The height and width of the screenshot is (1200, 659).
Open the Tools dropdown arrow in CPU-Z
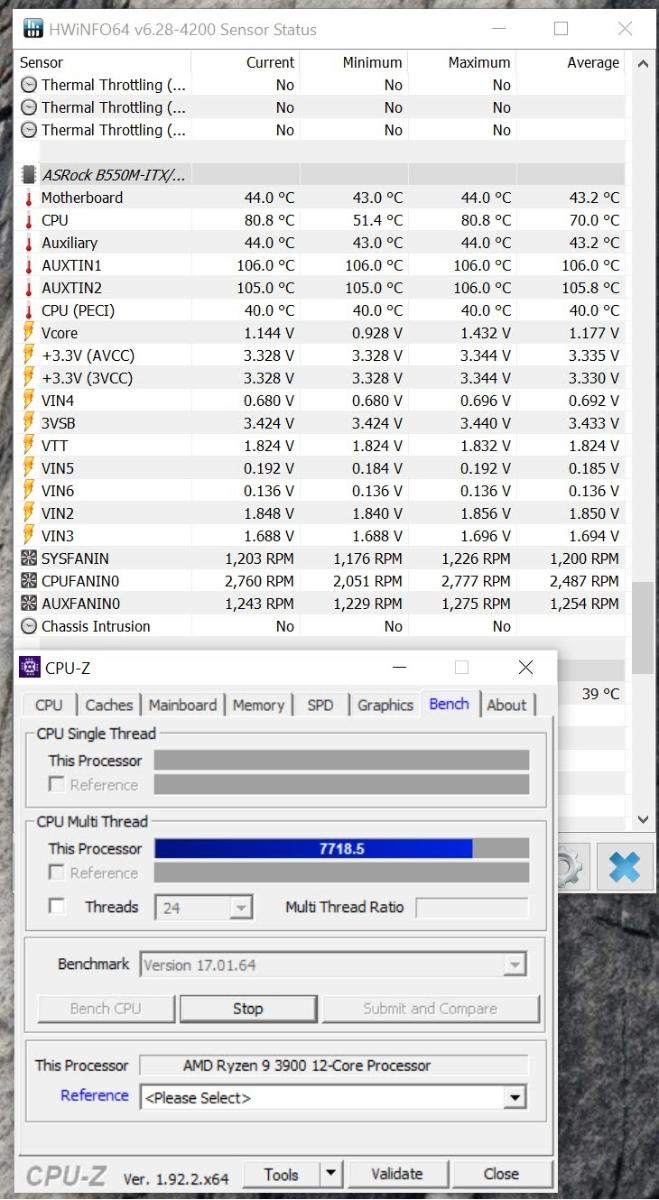(331, 1174)
